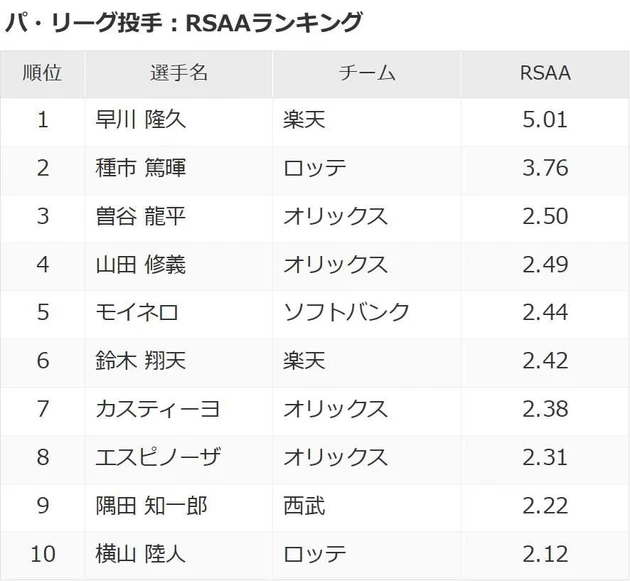Screen dimensions: 630x581
Task: Click the RSAA value 5.01
Action: pyautogui.click(x=545, y=120)
